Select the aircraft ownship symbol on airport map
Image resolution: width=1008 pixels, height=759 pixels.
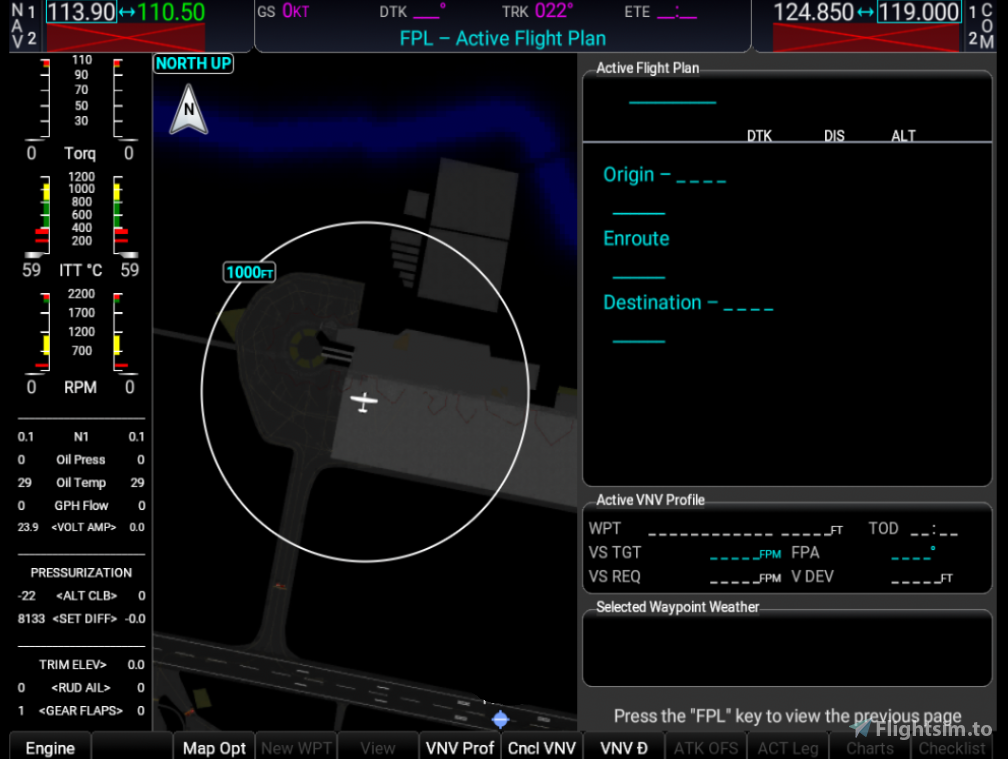pos(364,401)
